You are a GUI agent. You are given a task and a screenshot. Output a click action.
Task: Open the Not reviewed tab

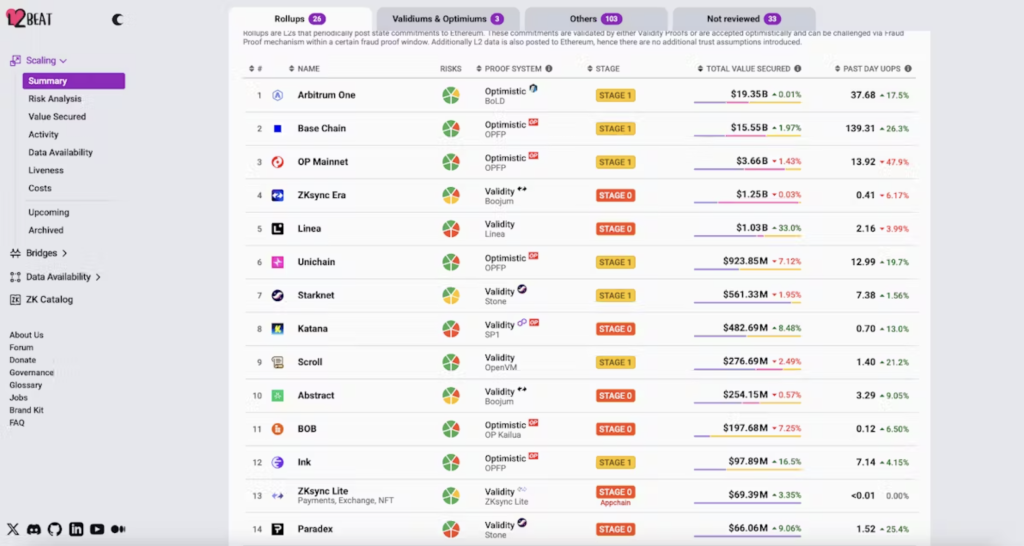coord(743,19)
